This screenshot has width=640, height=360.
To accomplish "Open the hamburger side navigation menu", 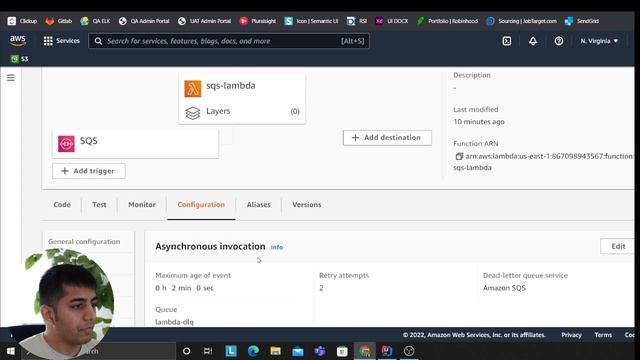I will [x=11, y=78].
